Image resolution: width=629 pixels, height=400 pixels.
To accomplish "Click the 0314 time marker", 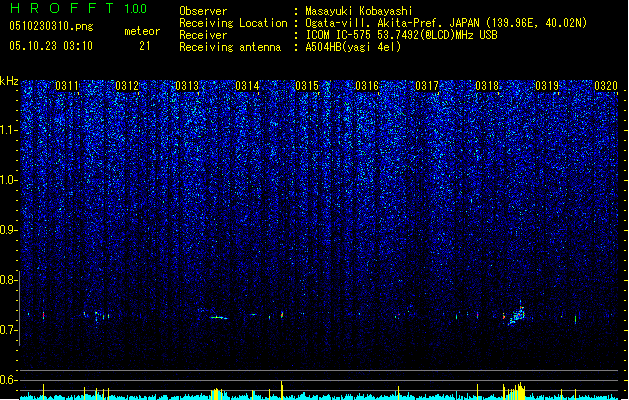I will tap(247, 86).
